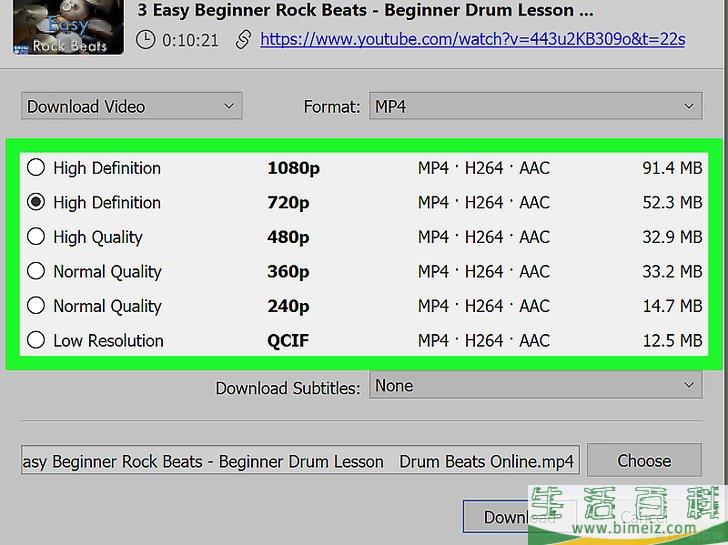This screenshot has width=728, height=545.
Task: Click the clock duration icon
Action: click(146, 40)
